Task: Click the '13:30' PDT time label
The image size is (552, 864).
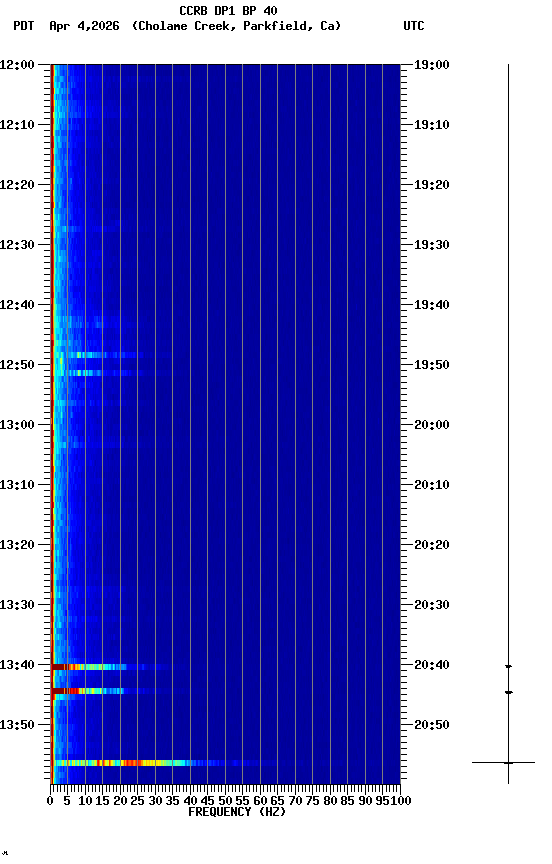Action: pyautogui.click(x=17, y=605)
